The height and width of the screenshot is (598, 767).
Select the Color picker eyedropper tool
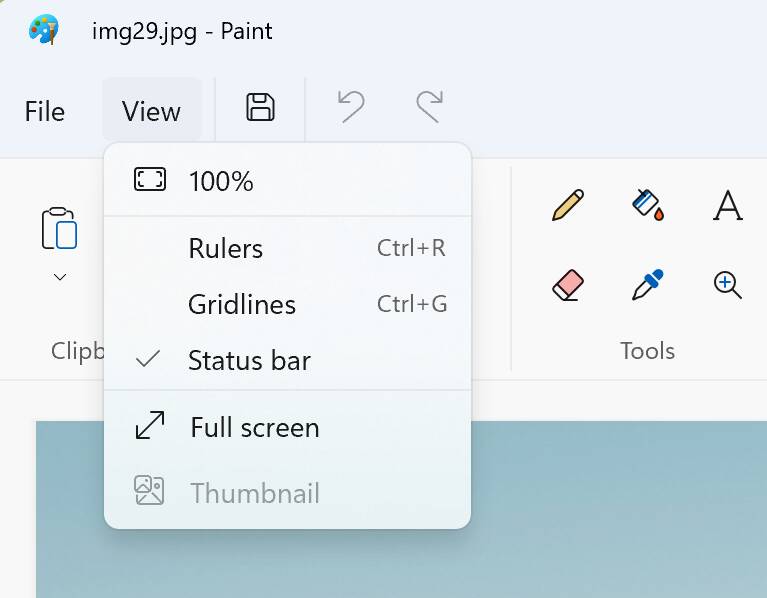648,286
